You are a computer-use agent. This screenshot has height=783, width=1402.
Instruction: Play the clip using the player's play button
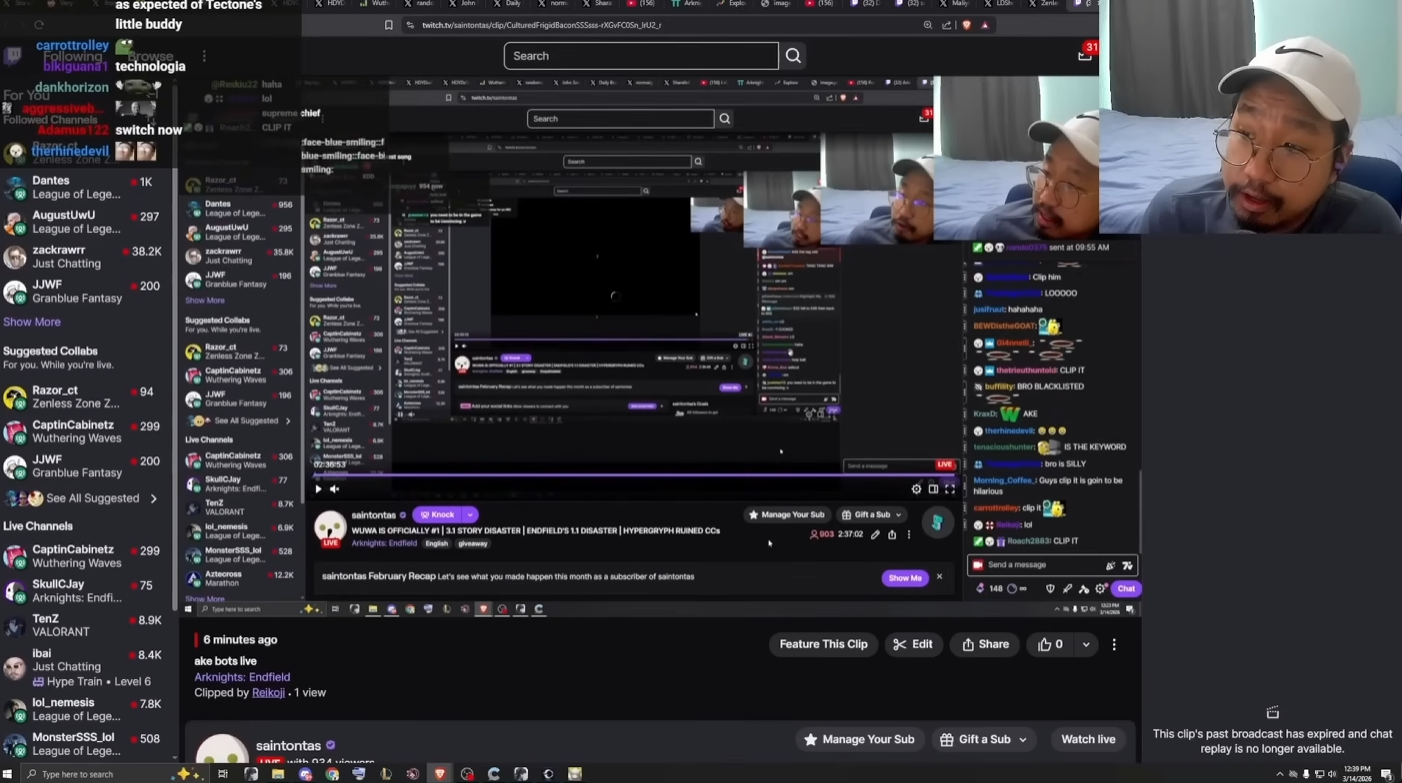(x=318, y=489)
